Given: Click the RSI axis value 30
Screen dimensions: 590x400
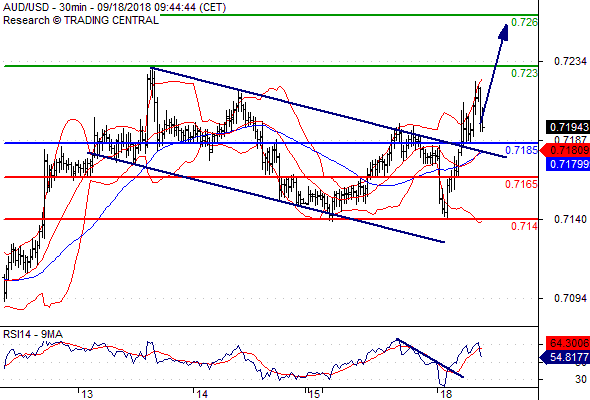Looking at the screenshot, I should click(581, 379).
